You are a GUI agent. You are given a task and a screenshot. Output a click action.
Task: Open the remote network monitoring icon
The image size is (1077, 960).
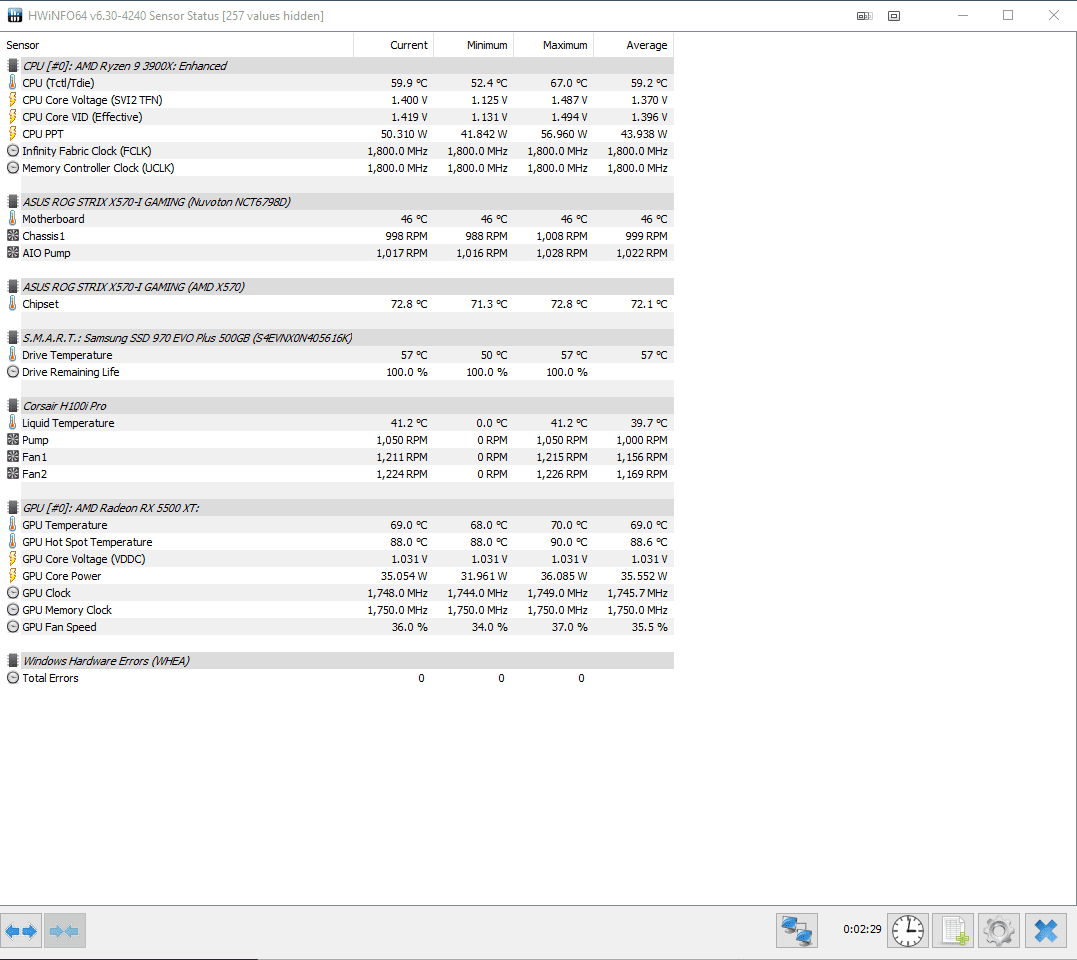click(x=797, y=931)
